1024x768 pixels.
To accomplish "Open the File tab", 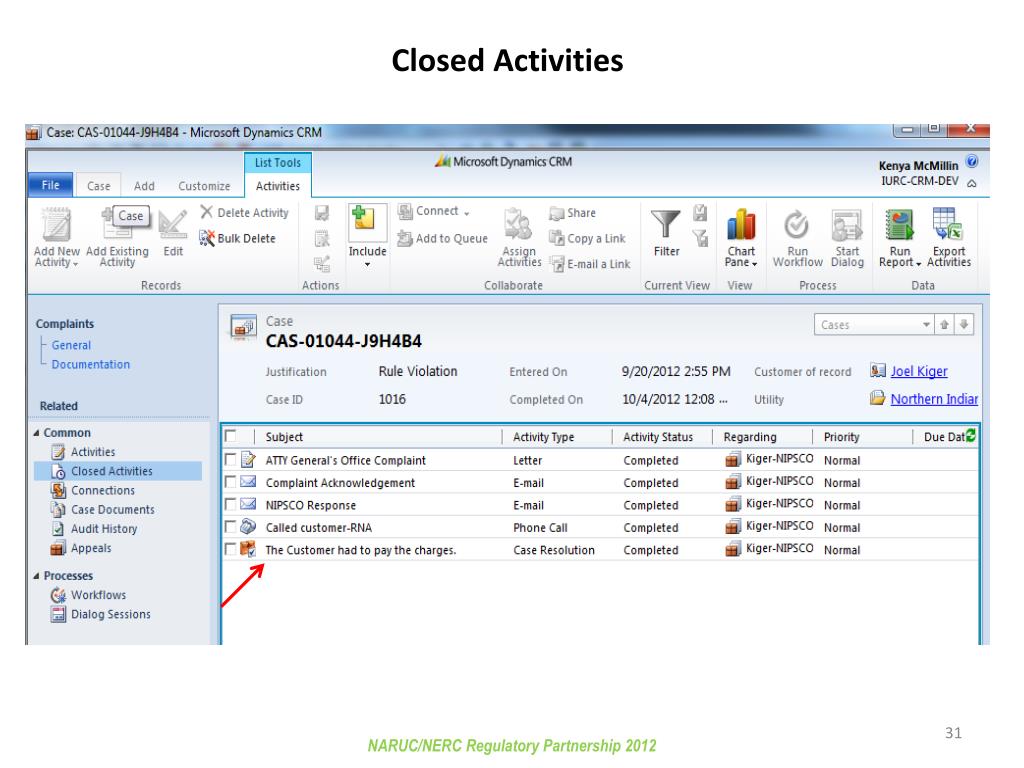I will click(x=50, y=185).
